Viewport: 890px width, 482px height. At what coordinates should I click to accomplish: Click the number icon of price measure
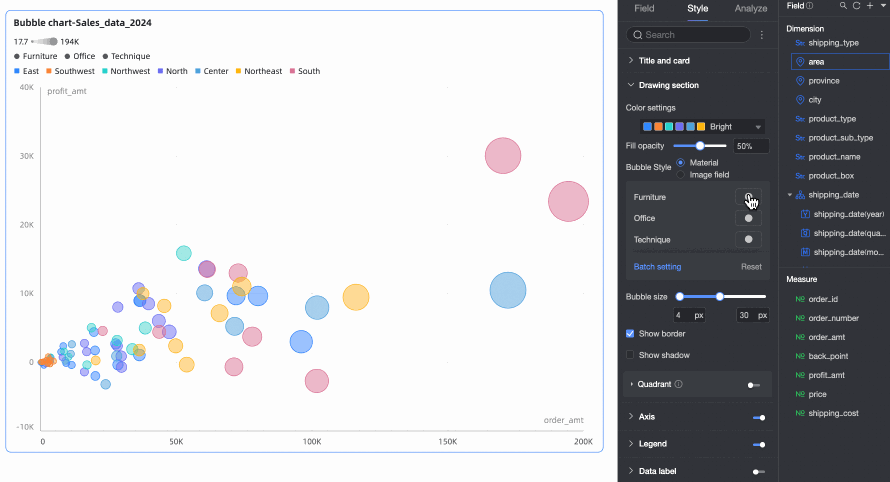point(800,394)
